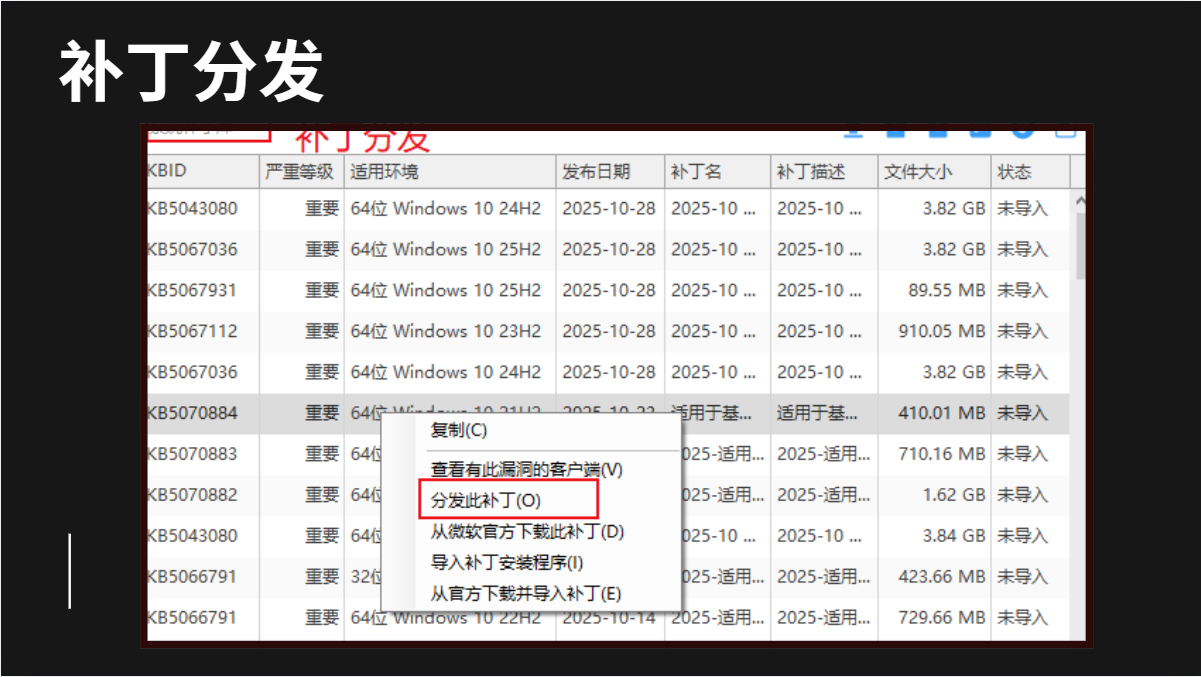The width and height of the screenshot is (1201, 677).
Task: Click the 适用环境 column header
Action: click(449, 171)
